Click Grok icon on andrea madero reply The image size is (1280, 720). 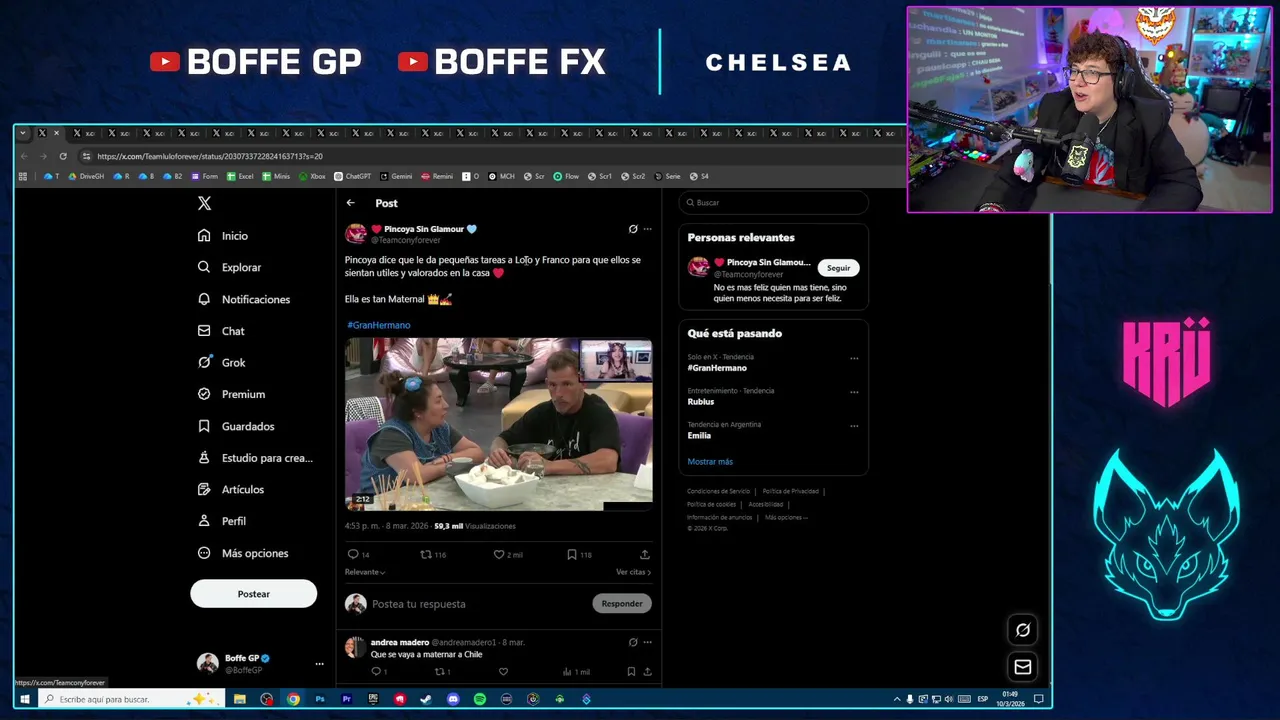tap(633, 642)
